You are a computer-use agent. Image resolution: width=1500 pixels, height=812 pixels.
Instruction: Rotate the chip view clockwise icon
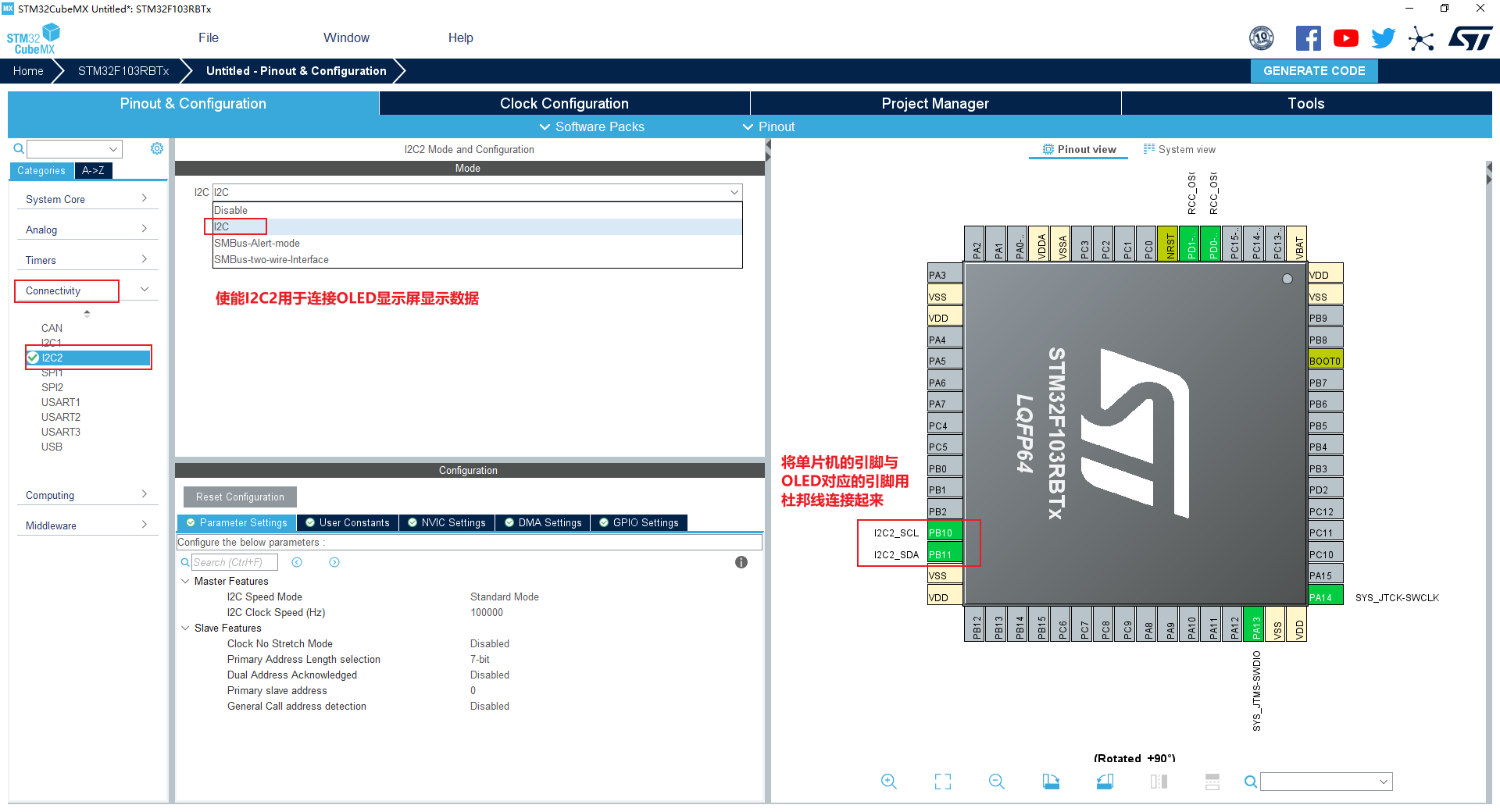pyautogui.click(x=1051, y=782)
